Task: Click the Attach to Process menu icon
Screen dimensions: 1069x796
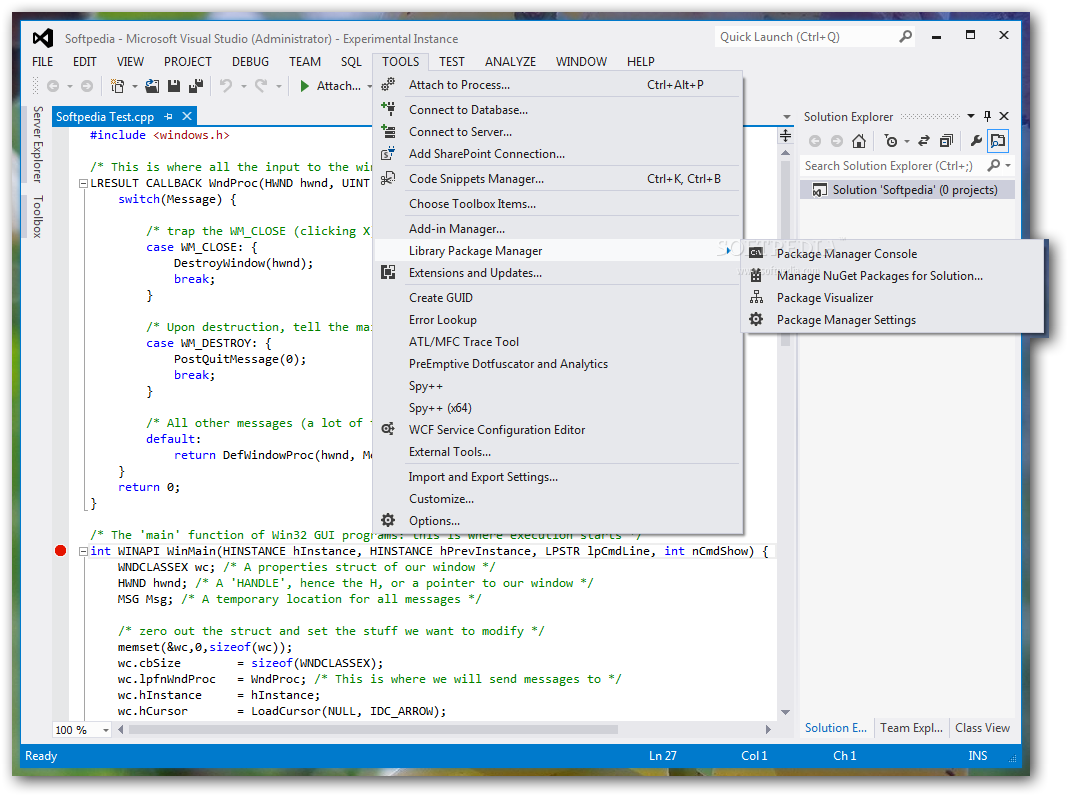Action: 388,85
